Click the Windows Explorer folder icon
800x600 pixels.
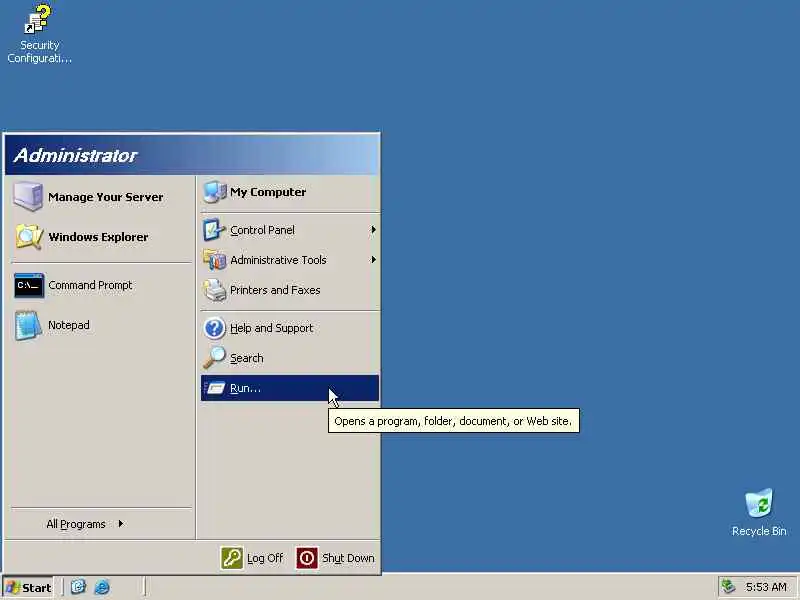click(x=29, y=237)
